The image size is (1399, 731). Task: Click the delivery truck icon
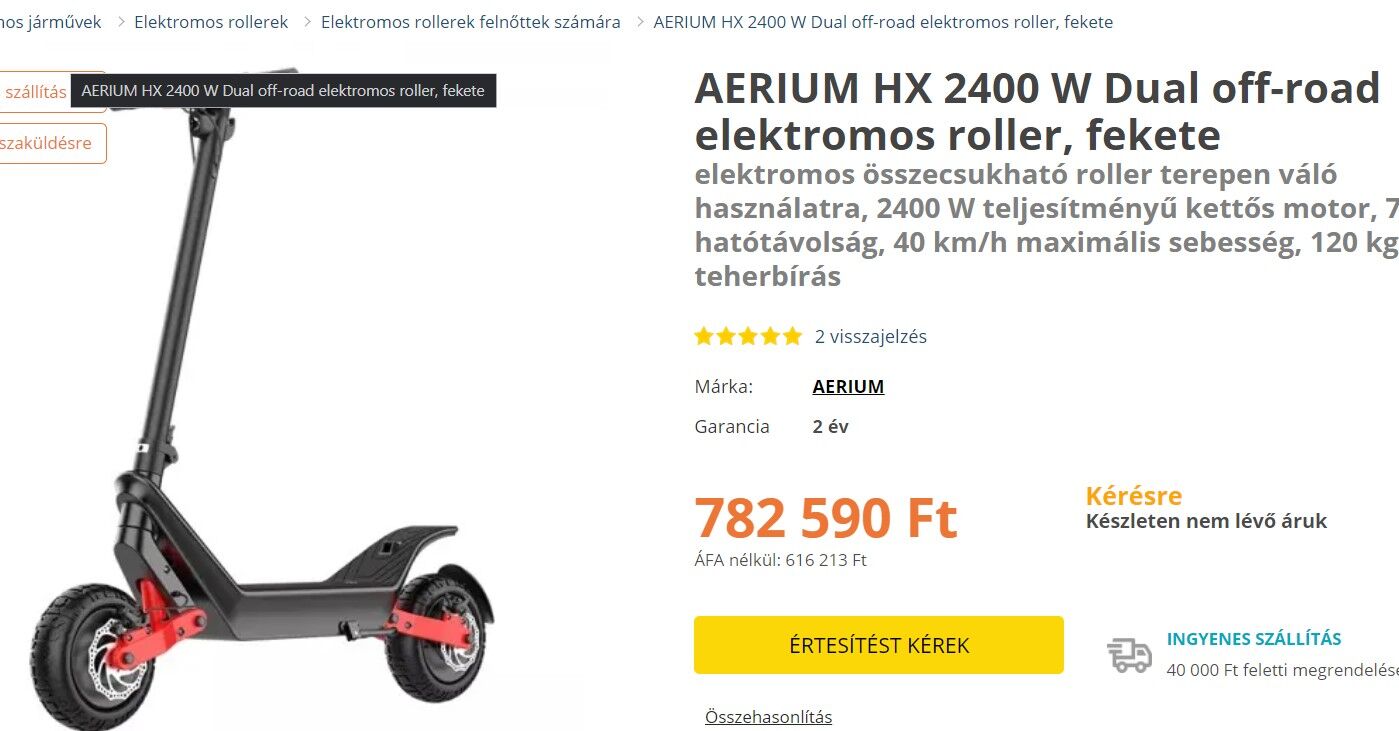(x=1129, y=655)
